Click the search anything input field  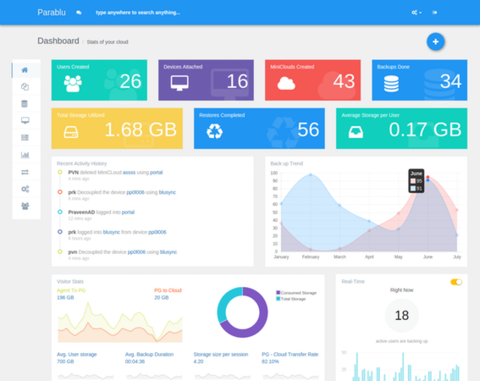(x=138, y=13)
